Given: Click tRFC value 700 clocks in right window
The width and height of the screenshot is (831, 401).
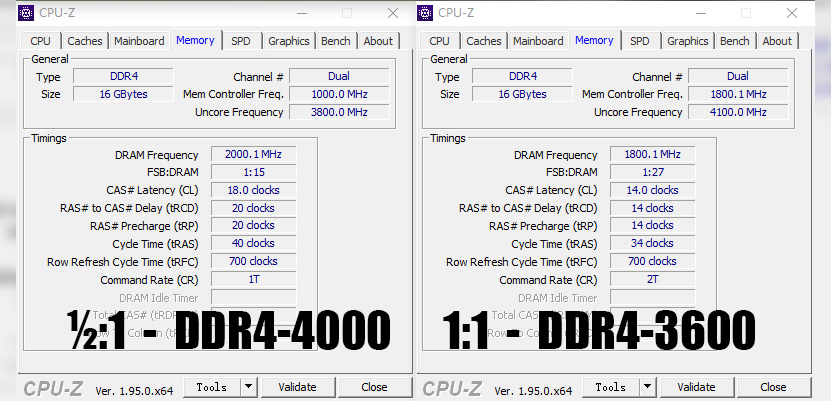Looking at the screenshot, I should point(652,261).
